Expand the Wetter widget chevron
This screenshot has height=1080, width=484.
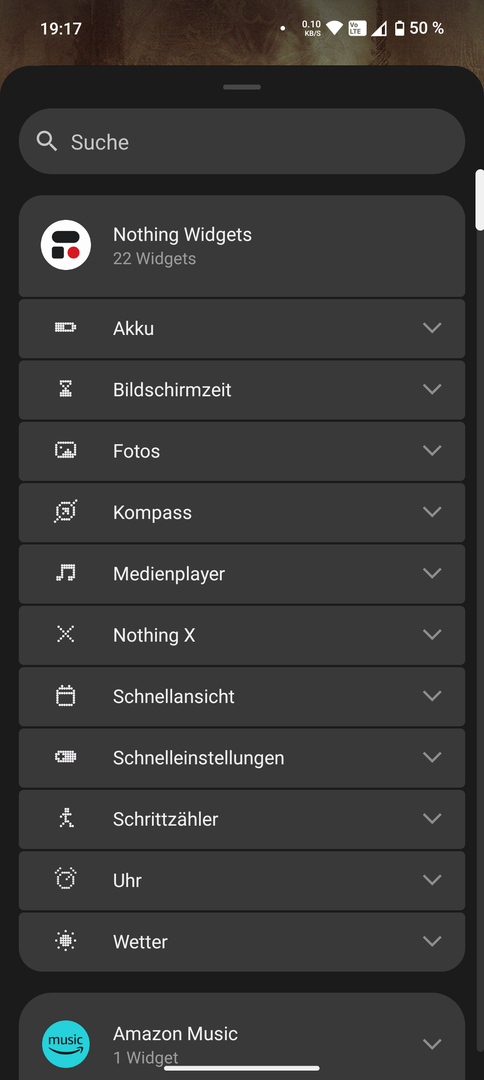pyautogui.click(x=432, y=941)
